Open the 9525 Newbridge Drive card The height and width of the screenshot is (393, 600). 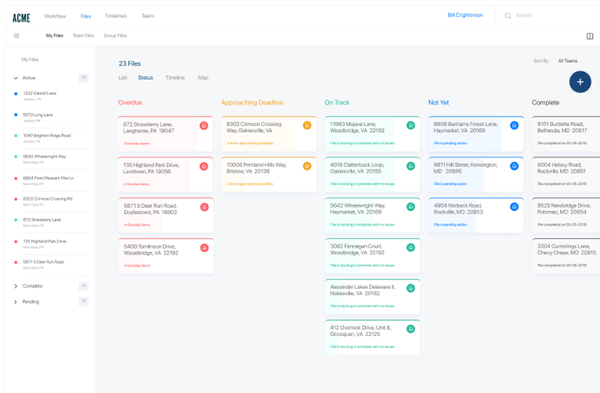point(566,215)
